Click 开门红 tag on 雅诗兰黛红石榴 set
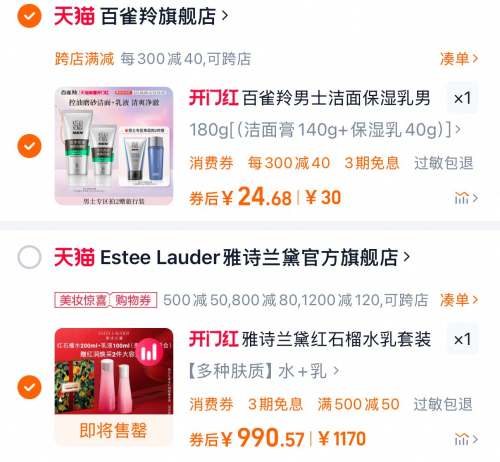The height and width of the screenshot is (462, 500). 213,339
